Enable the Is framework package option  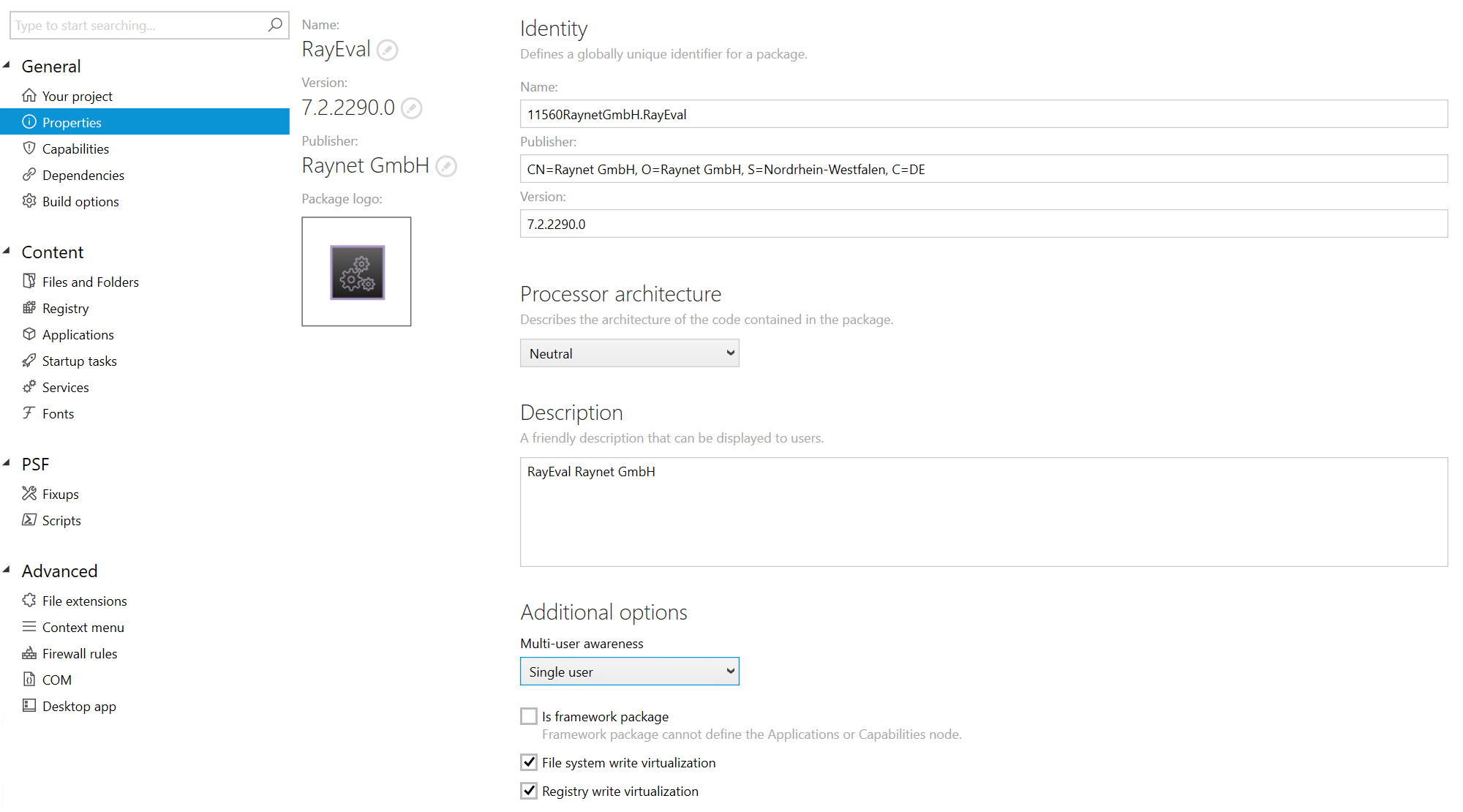coord(528,715)
